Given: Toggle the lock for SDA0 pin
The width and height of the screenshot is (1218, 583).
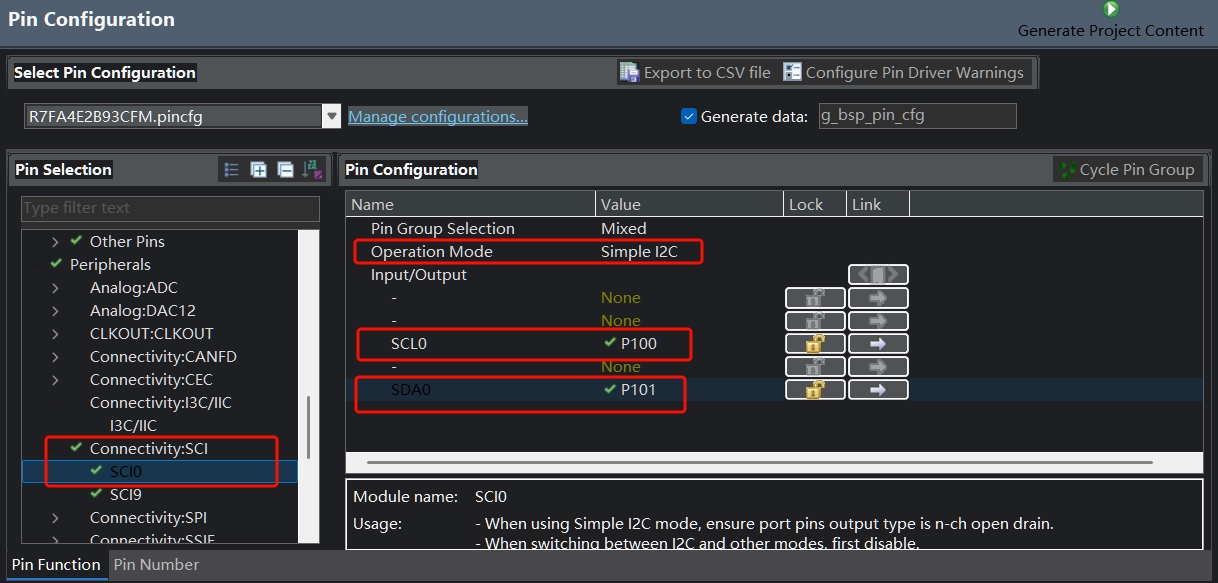Looking at the screenshot, I should coord(815,390).
